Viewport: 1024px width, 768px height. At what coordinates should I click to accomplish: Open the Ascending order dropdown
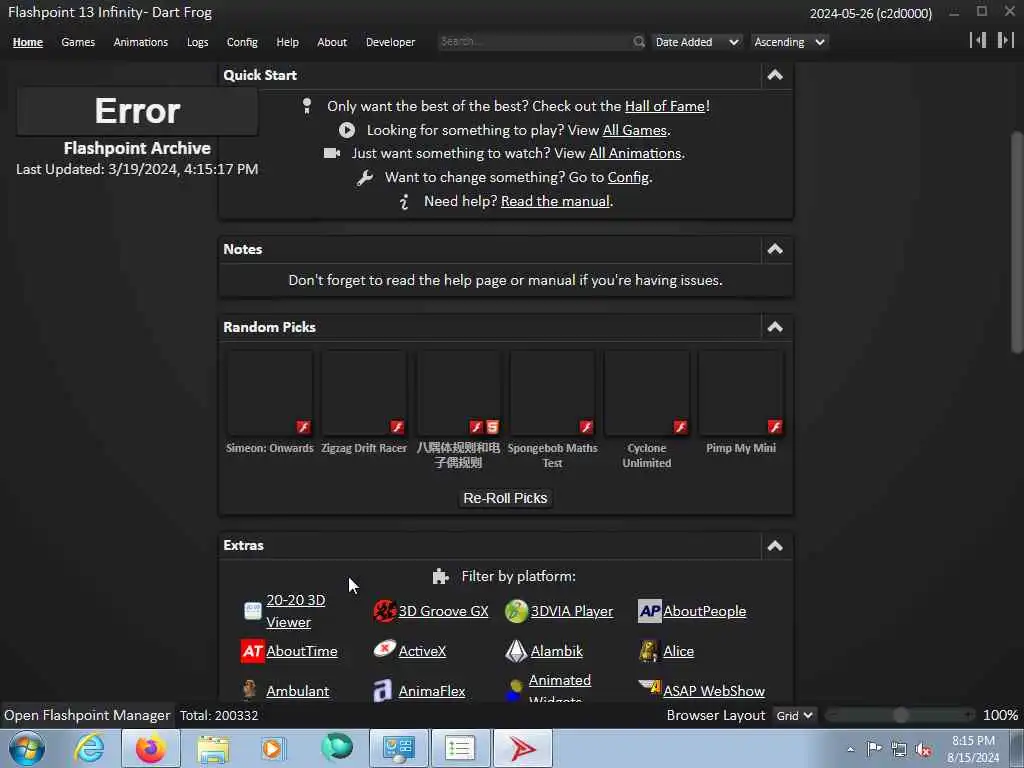789,42
